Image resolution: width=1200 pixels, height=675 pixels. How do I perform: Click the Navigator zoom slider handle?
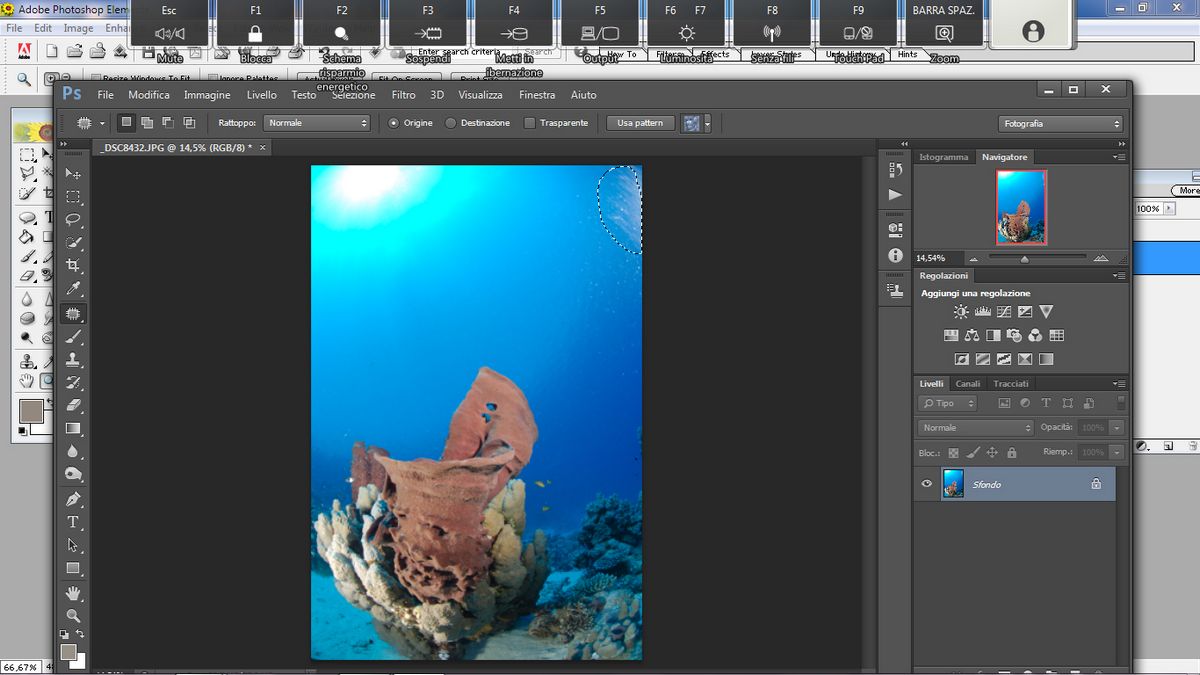tap(1024, 259)
